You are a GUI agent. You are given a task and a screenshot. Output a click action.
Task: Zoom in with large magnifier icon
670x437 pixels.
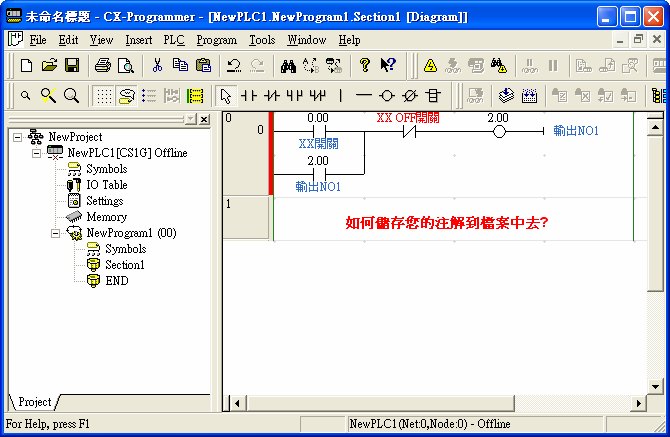point(71,96)
